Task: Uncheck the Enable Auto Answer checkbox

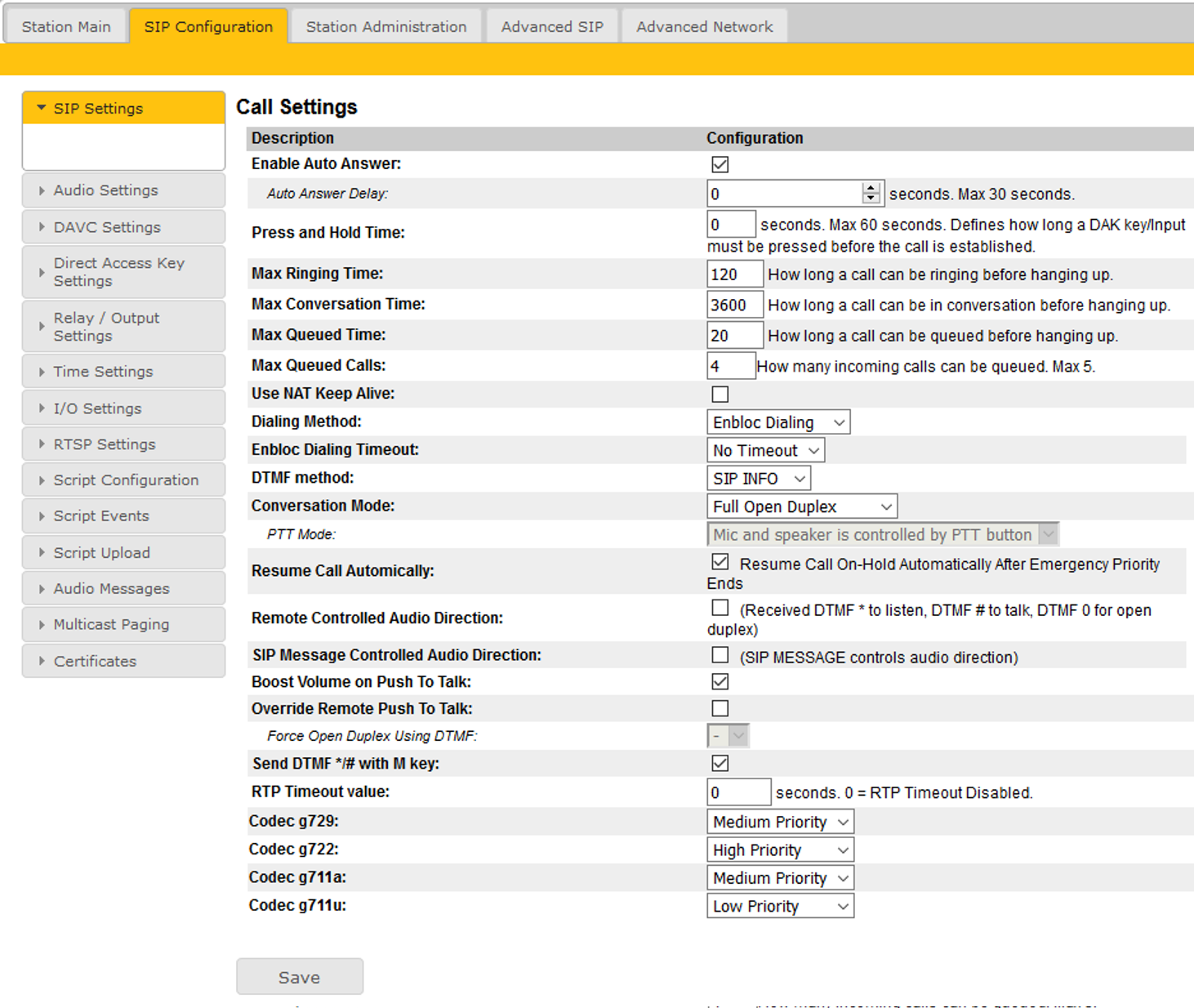Action: [x=720, y=164]
